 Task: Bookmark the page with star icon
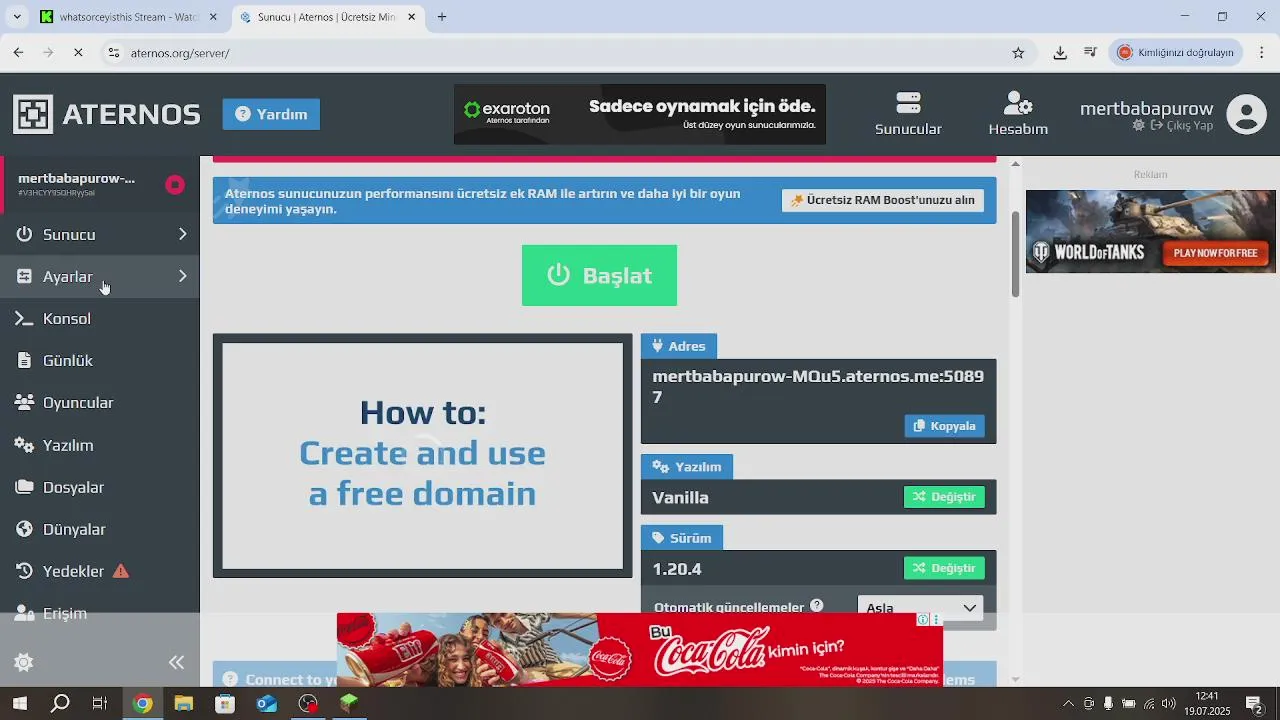(1018, 53)
